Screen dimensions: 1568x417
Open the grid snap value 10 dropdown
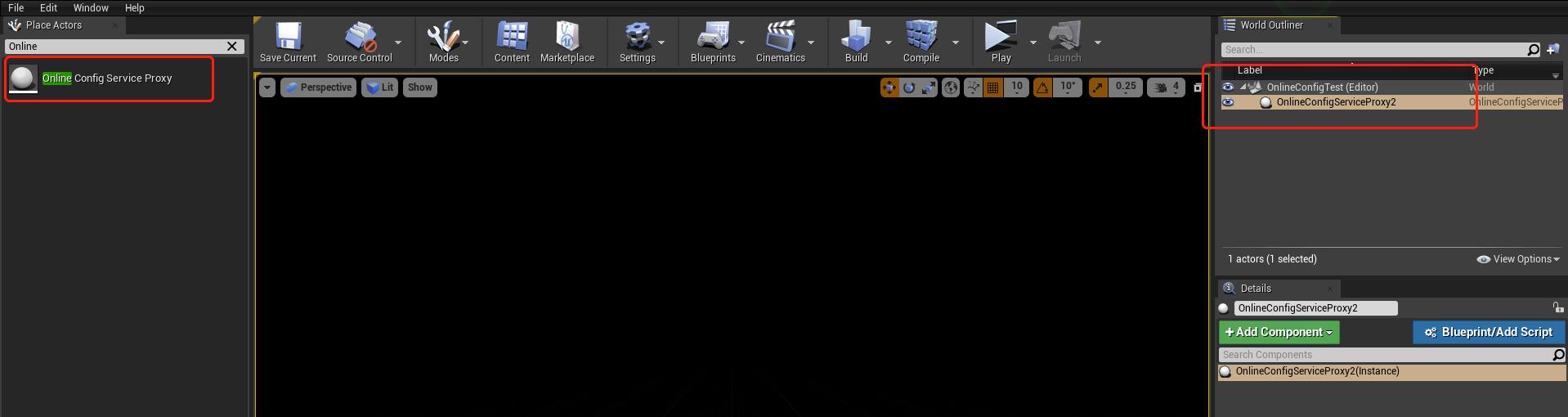1017,87
